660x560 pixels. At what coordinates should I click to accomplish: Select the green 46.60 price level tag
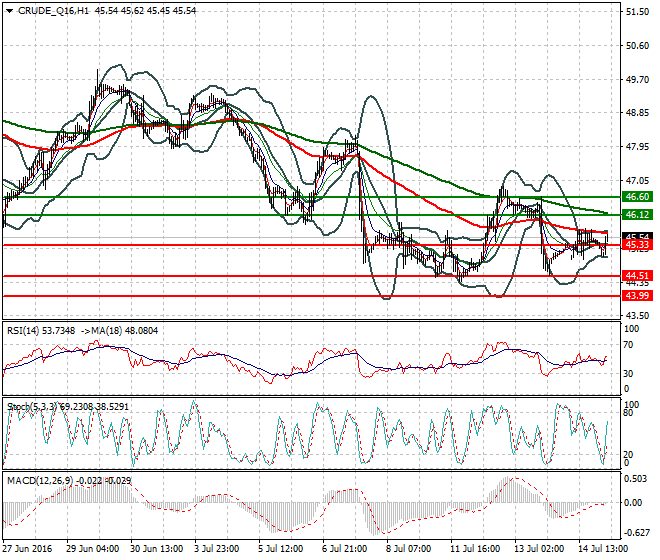click(636, 197)
